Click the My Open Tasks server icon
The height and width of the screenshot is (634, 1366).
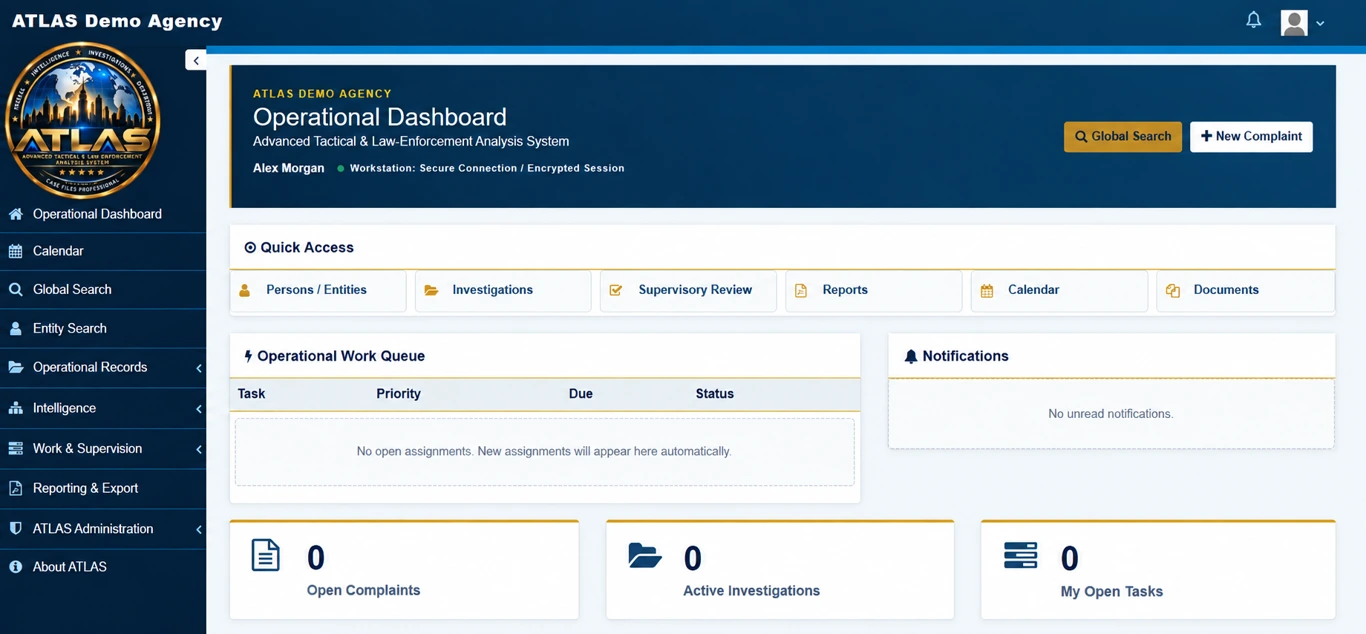1021,556
